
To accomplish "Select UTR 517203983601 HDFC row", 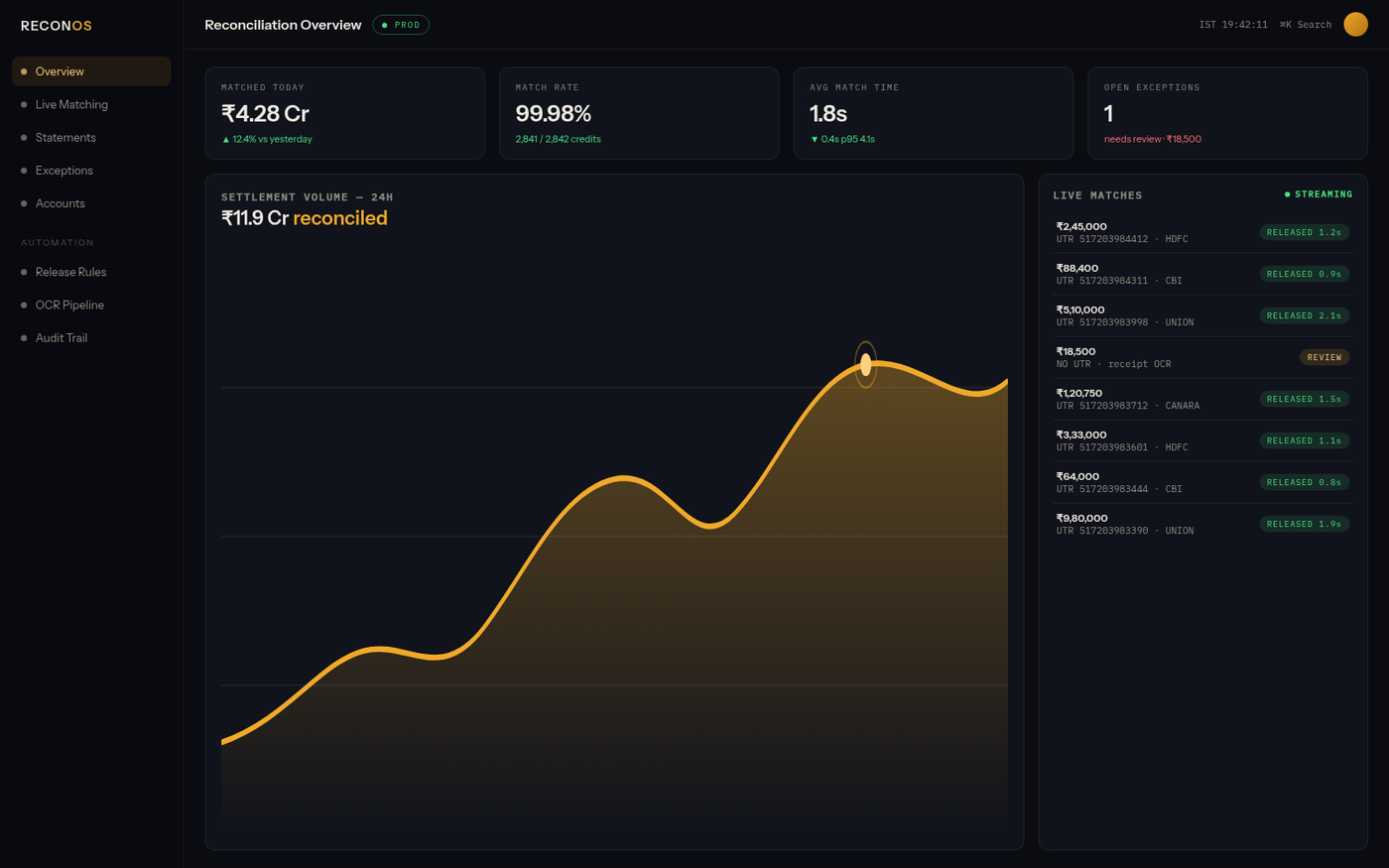I will (1202, 440).
